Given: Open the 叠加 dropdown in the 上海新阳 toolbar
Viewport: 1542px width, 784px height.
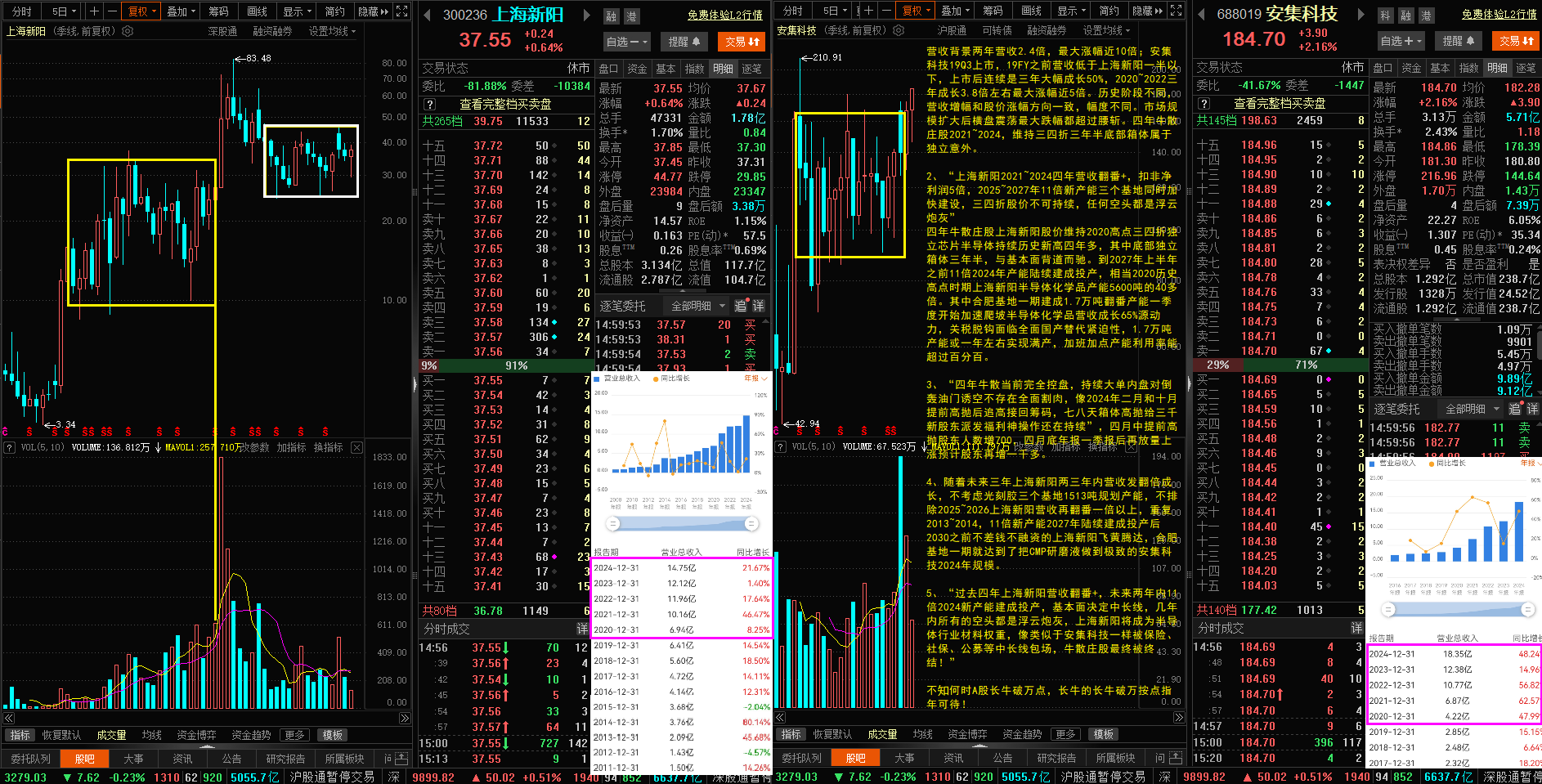Looking at the screenshot, I should click(181, 11).
